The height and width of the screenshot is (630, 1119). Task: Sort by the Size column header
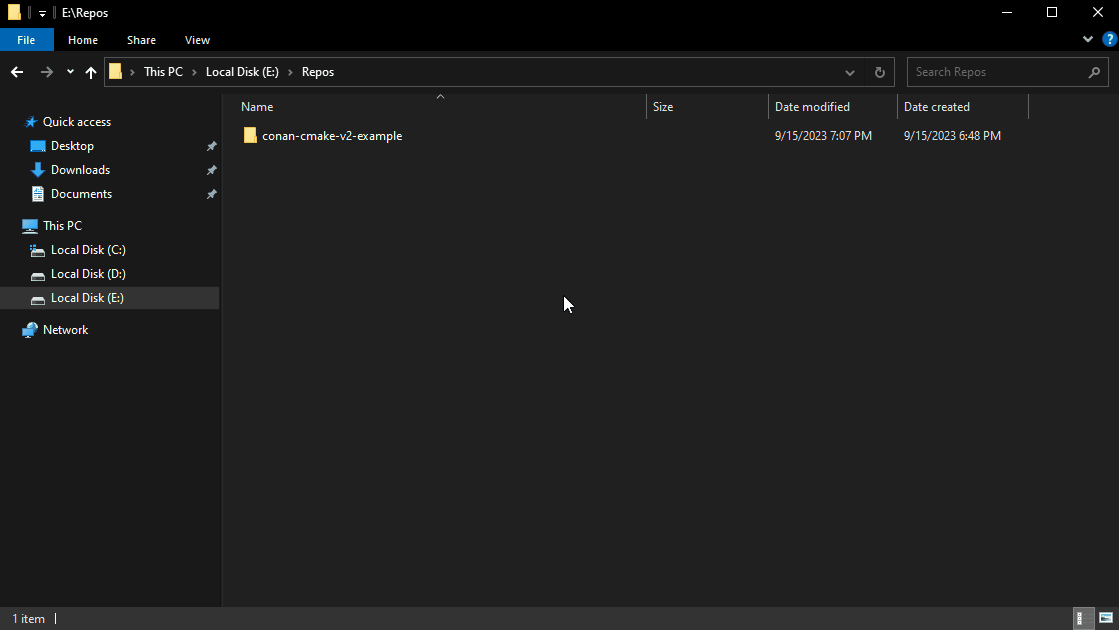click(x=663, y=107)
